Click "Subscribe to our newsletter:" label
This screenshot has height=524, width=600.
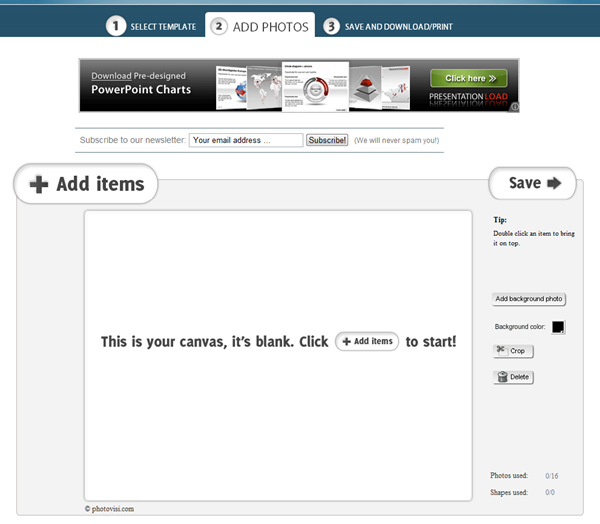[x=133, y=140]
